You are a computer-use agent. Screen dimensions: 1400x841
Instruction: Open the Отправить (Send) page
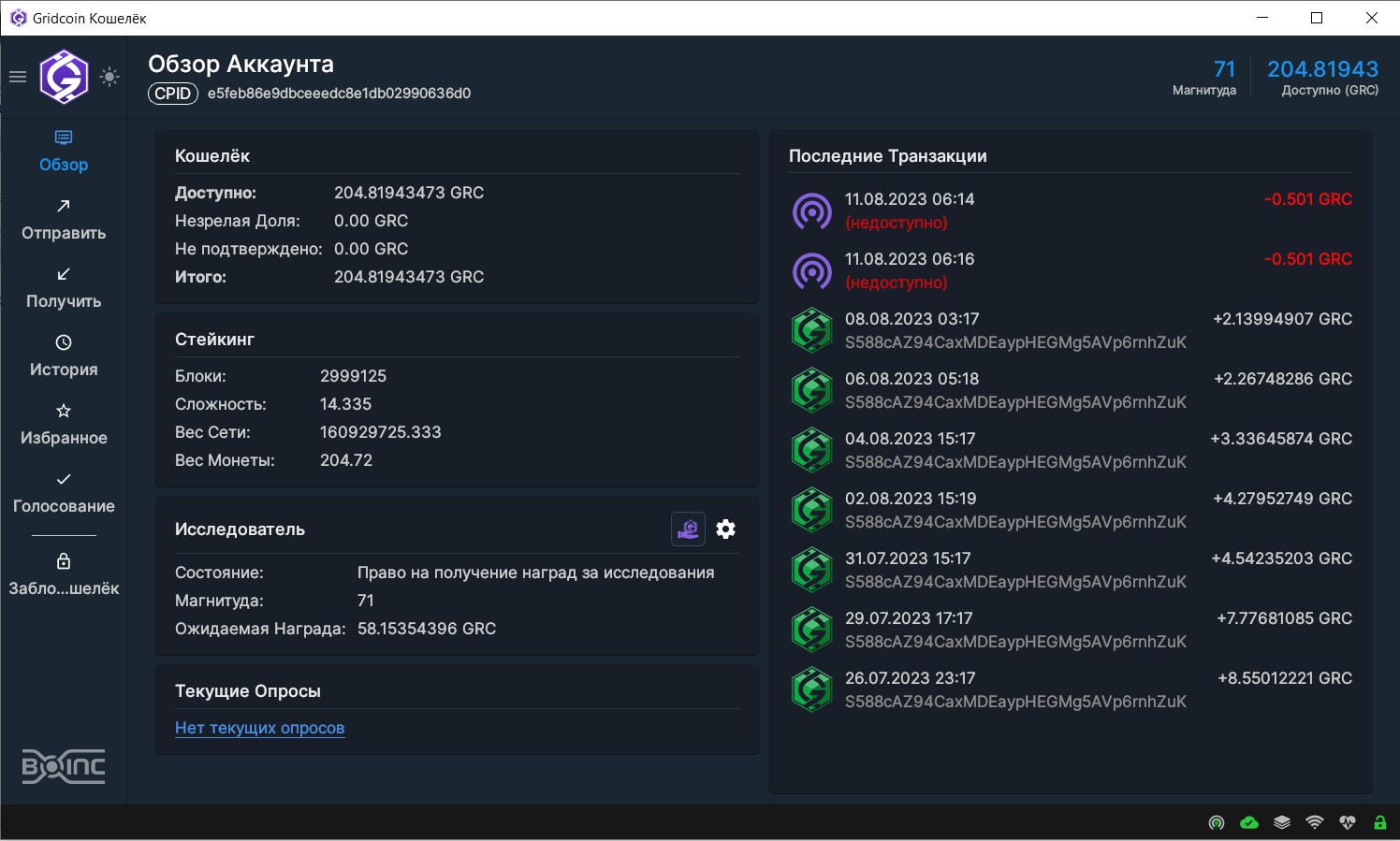click(x=64, y=220)
